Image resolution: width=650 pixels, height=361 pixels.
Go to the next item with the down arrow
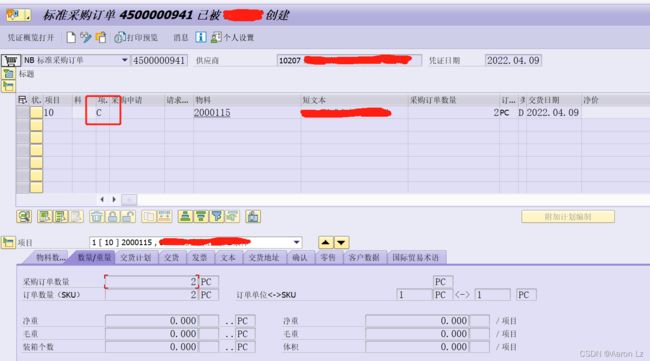pos(341,242)
